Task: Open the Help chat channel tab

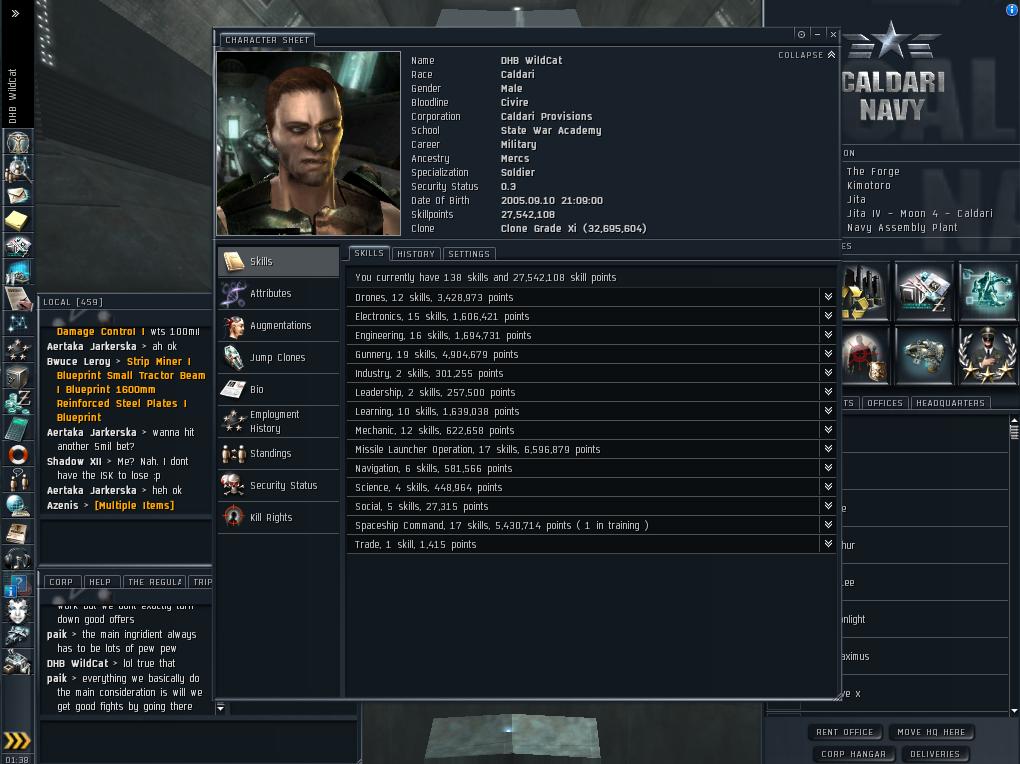Action: tap(100, 582)
